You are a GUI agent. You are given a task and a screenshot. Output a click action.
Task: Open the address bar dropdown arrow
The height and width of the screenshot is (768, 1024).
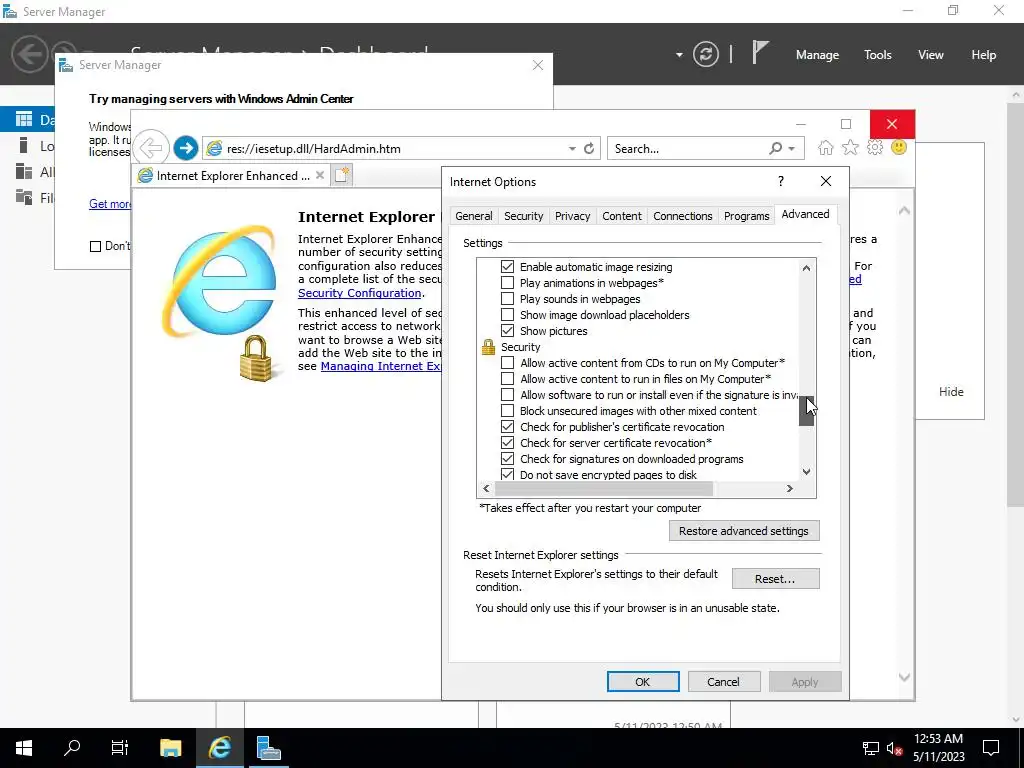tap(572, 148)
